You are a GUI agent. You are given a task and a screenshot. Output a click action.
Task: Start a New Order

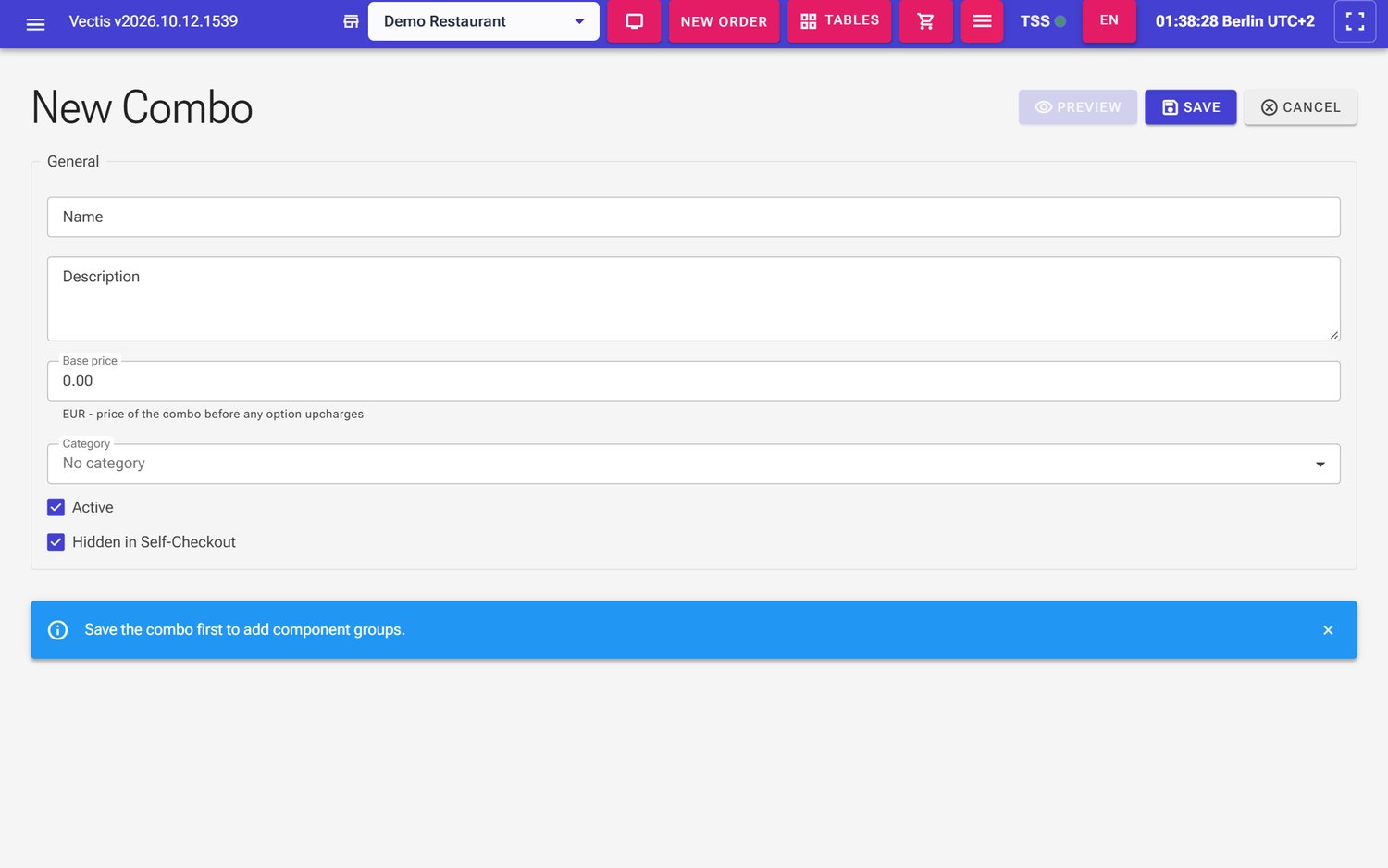pos(724,21)
